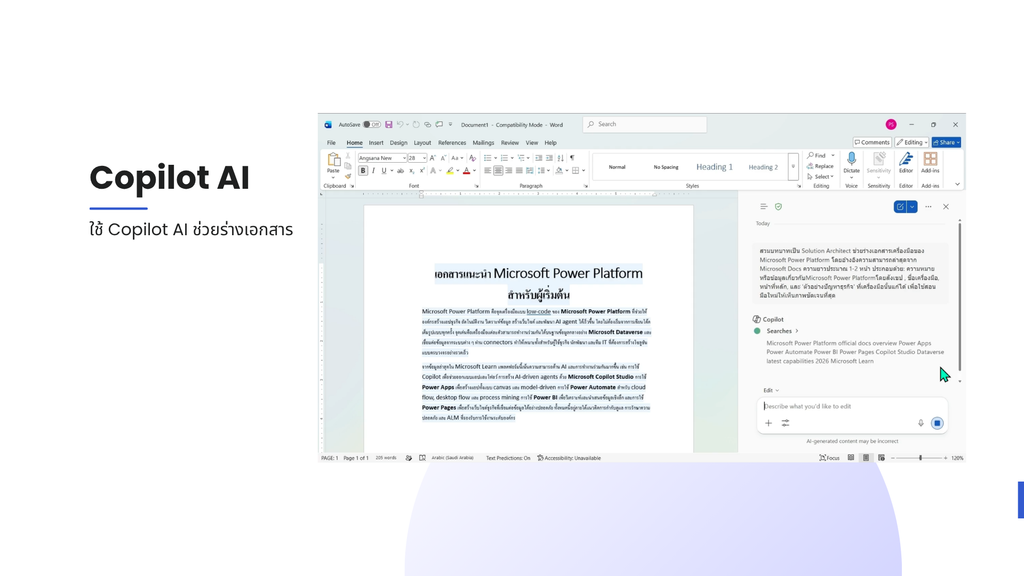Image resolution: width=1024 pixels, height=576 pixels.
Task: Click the Comments button
Action: click(x=872, y=142)
